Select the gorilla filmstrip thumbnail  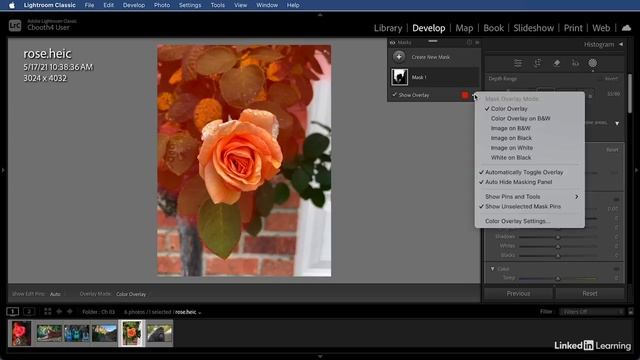(160, 333)
